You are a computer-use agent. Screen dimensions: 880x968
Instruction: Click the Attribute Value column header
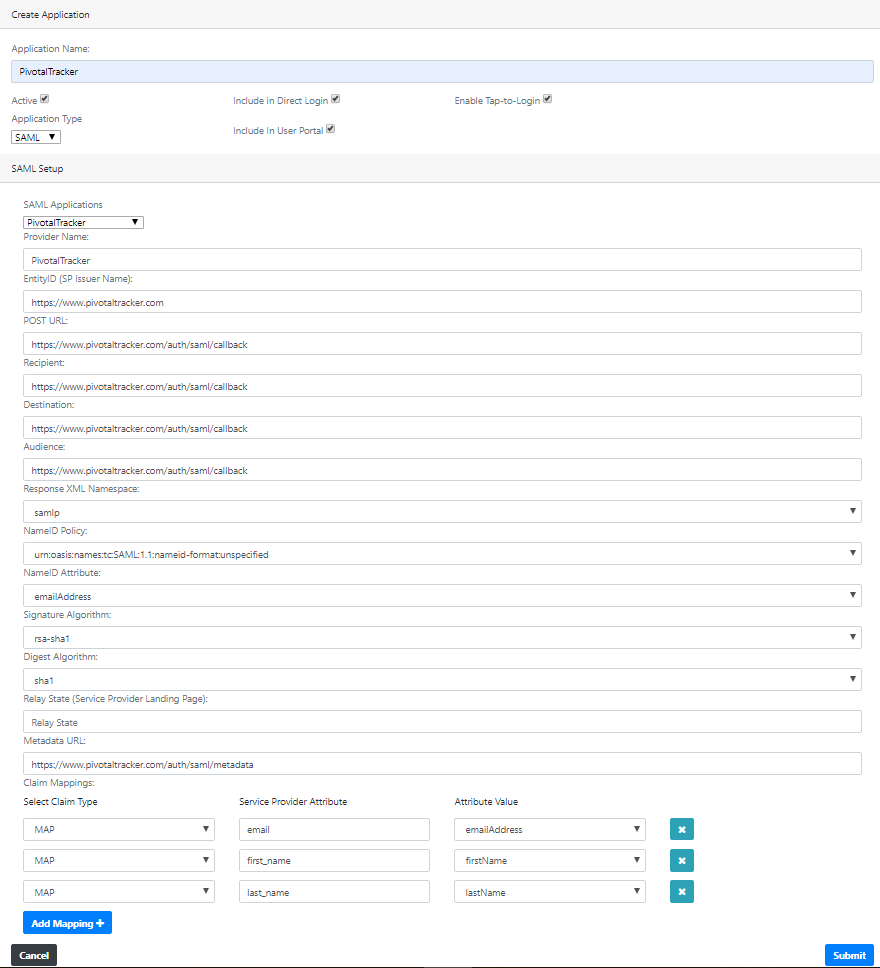tap(486, 801)
